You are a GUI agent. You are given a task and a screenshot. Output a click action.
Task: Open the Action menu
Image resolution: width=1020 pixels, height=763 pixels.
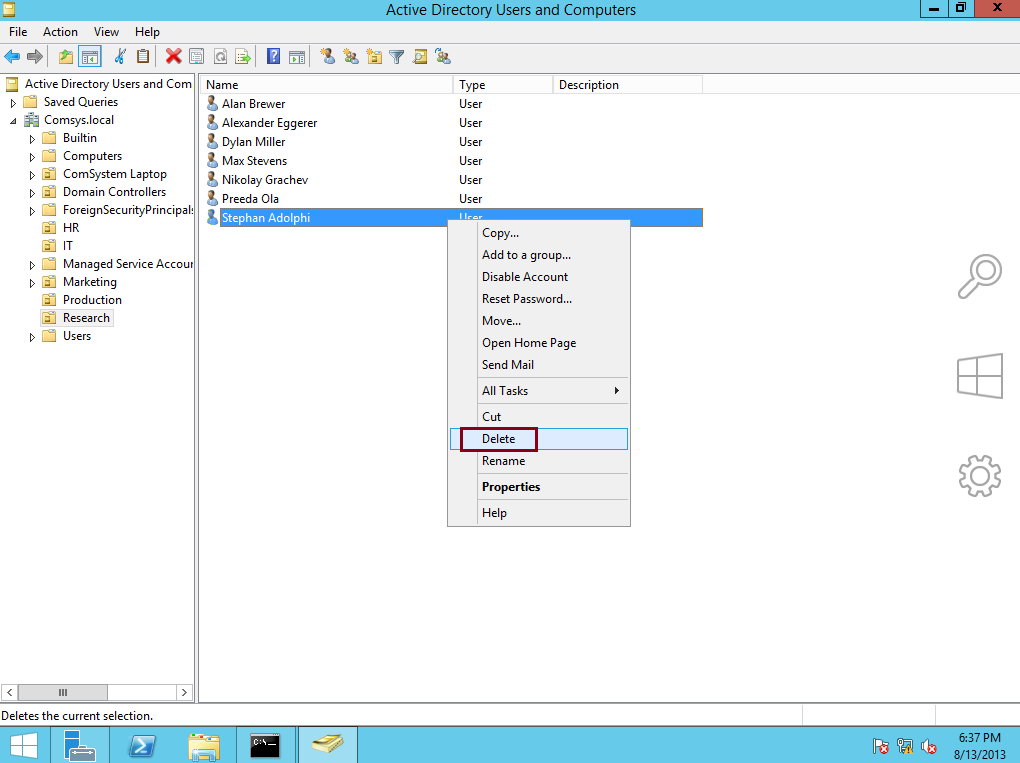(x=60, y=31)
